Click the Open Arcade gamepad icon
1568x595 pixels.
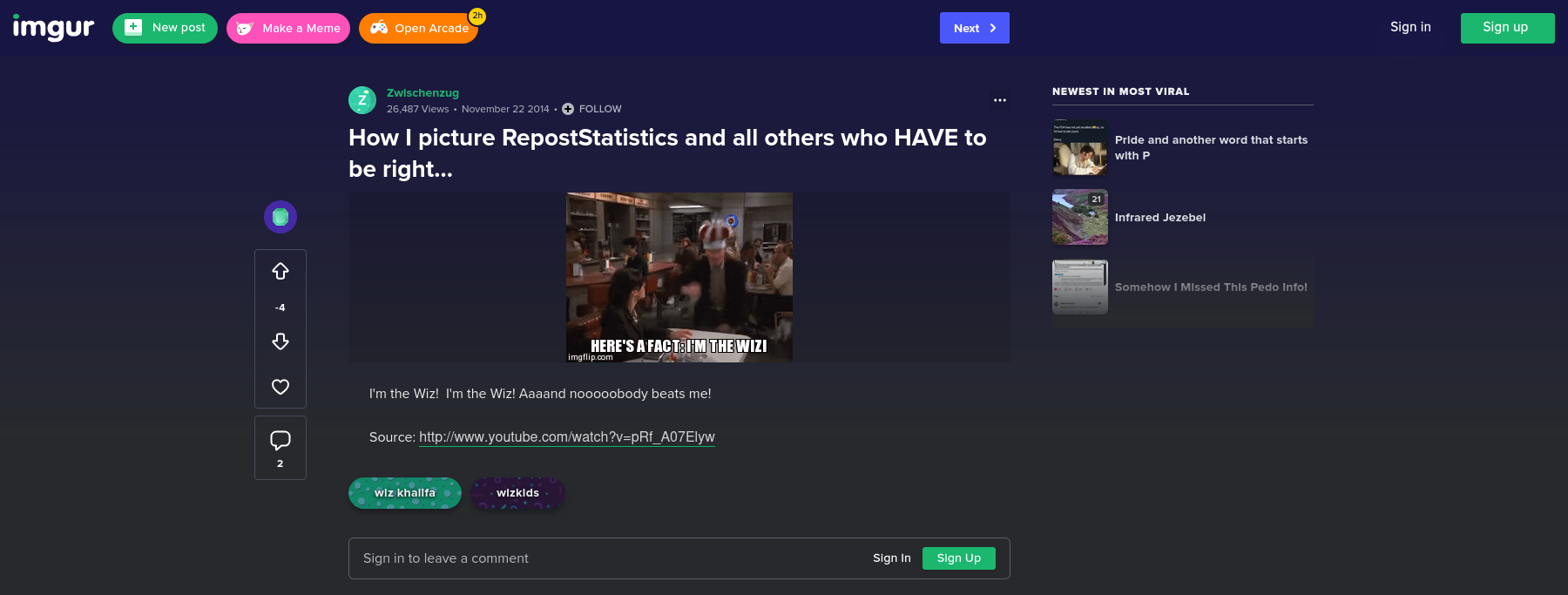379,28
